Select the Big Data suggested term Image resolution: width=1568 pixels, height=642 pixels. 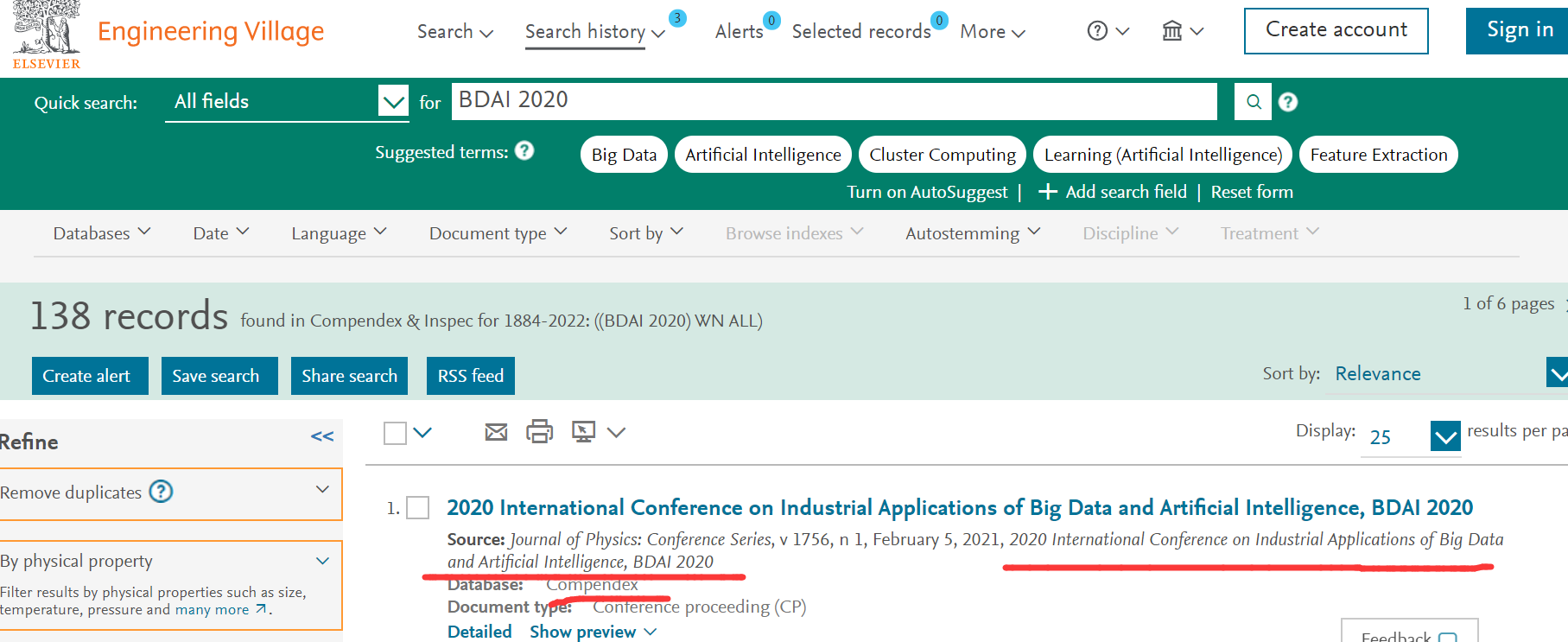pos(624,155)
